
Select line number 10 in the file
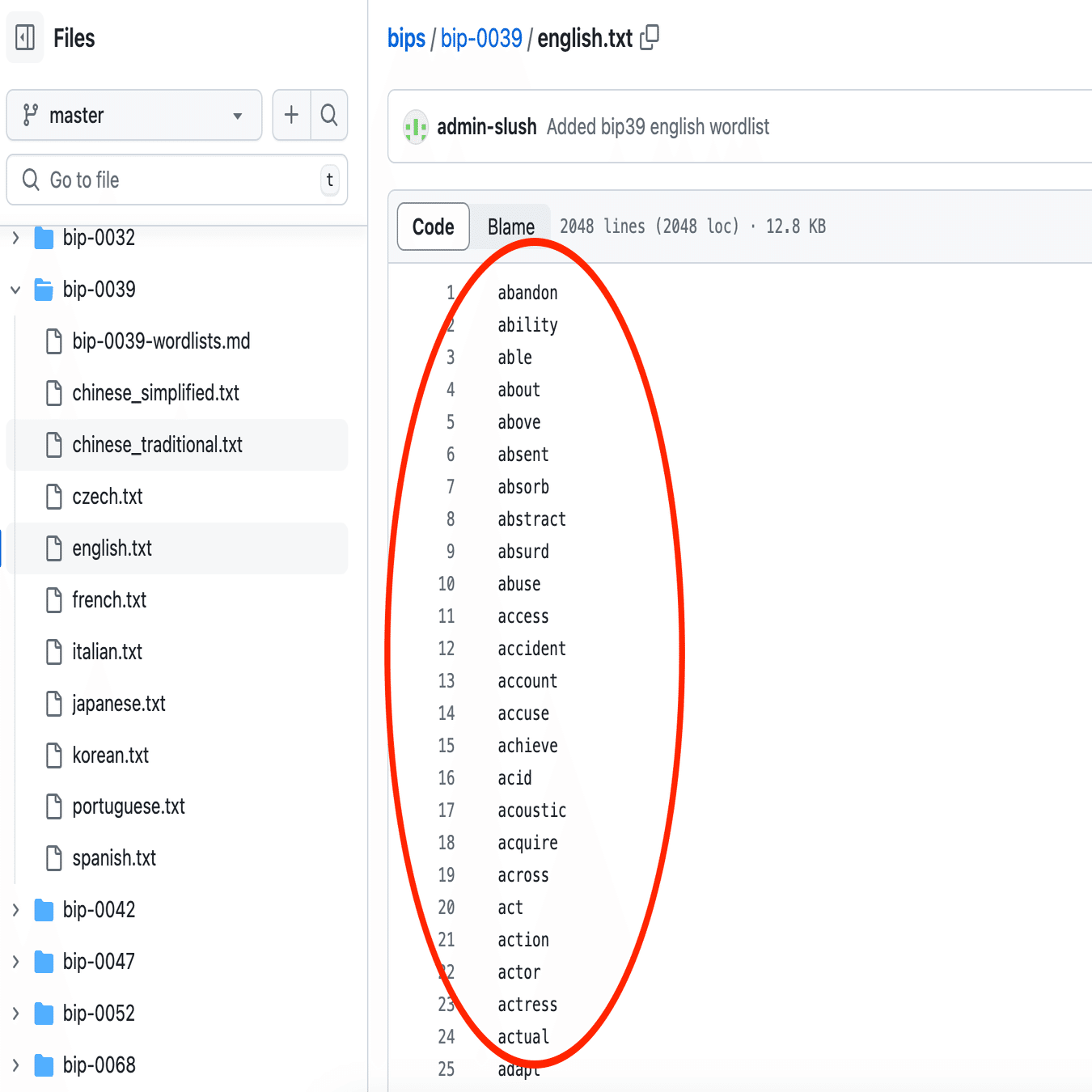point(446,583)
